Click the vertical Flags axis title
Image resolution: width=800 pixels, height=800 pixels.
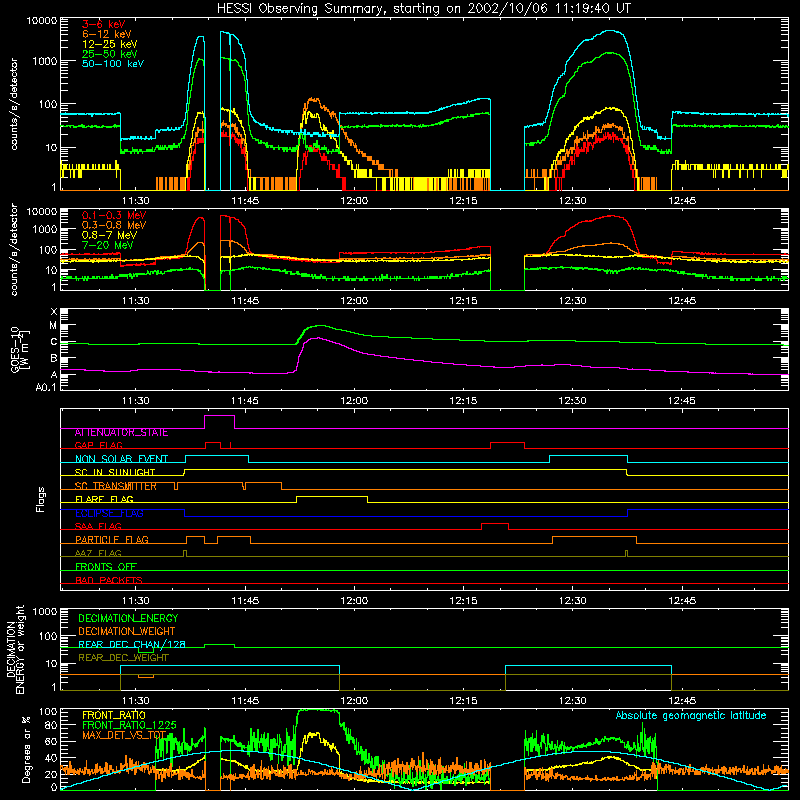click(41, 499)
